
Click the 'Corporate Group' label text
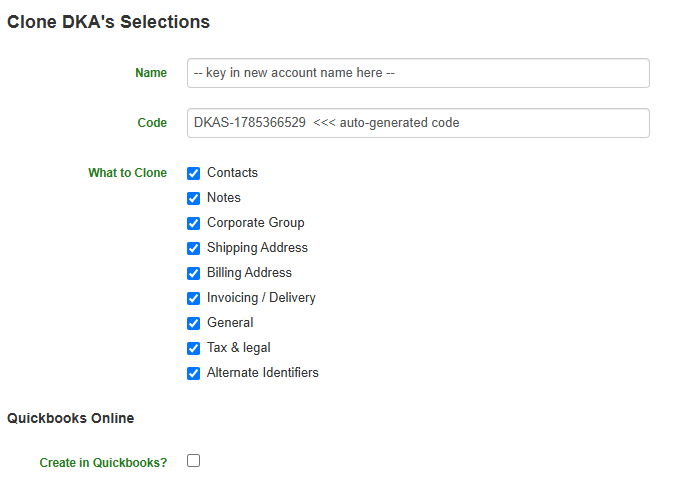(x=256, y=223)
